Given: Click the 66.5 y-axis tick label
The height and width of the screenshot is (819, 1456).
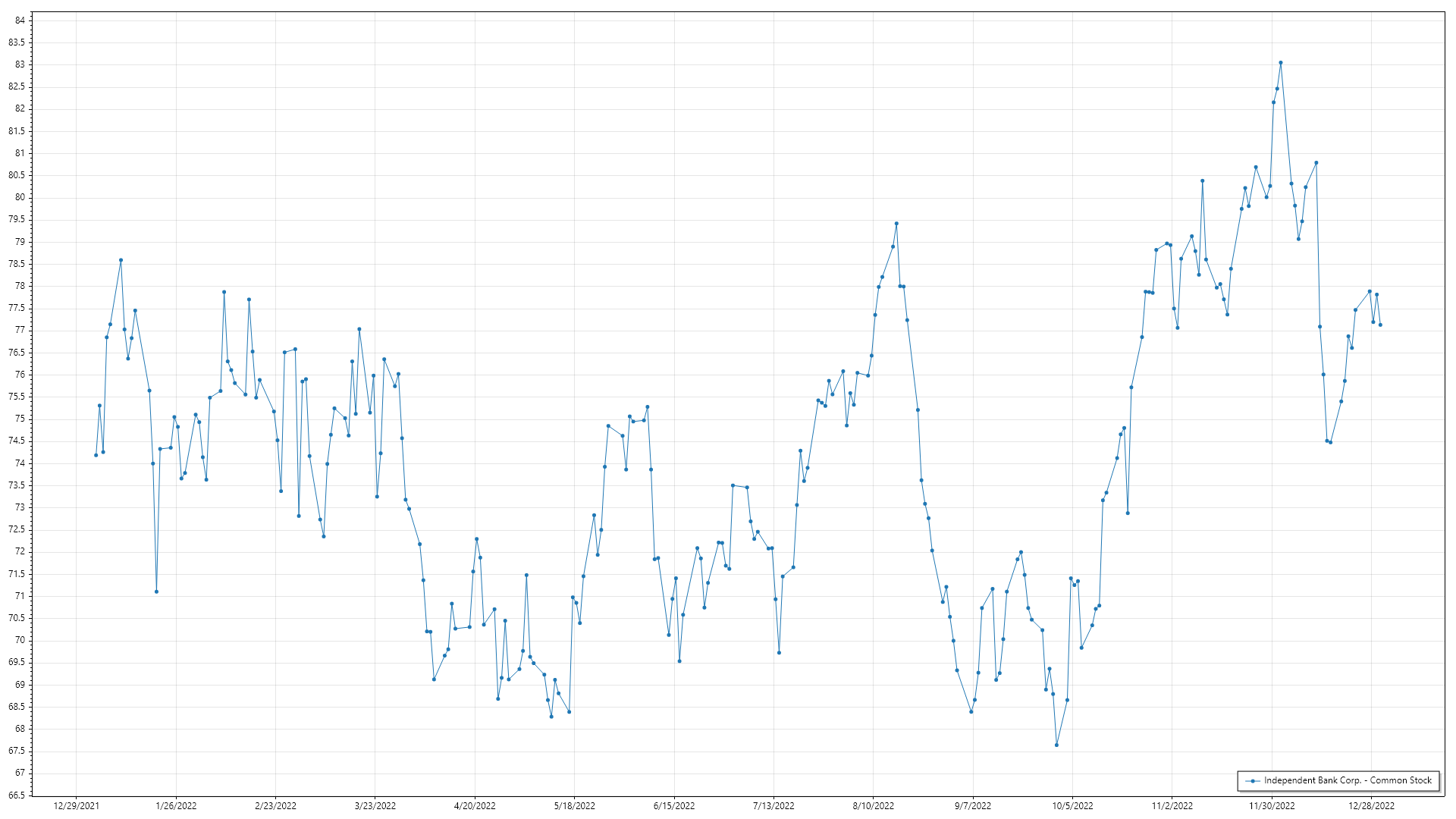Looking at the screenshot, I should [x=17, y=795].
